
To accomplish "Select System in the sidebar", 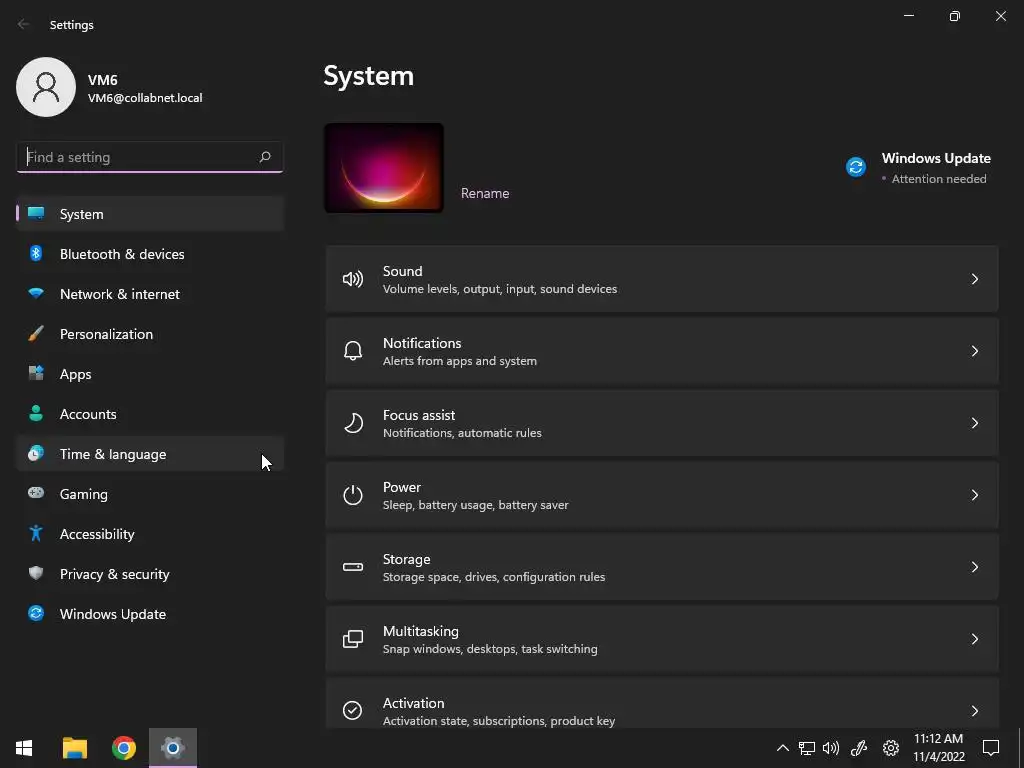I will tap(150, 214).
